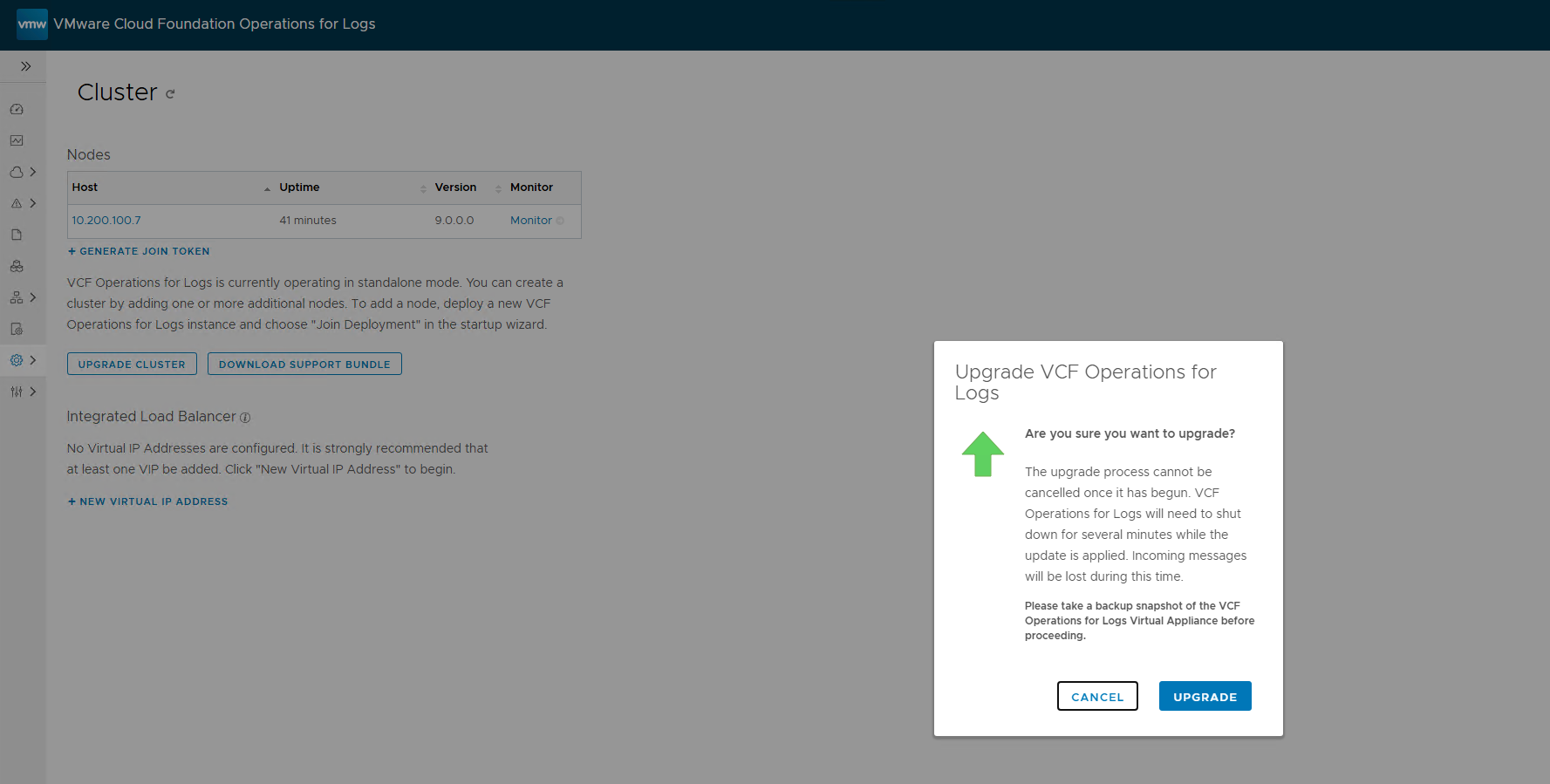This screenshot has width=1550, height=784.
Task: Click the alerts warning triangle icon
Action: (17, 203)
